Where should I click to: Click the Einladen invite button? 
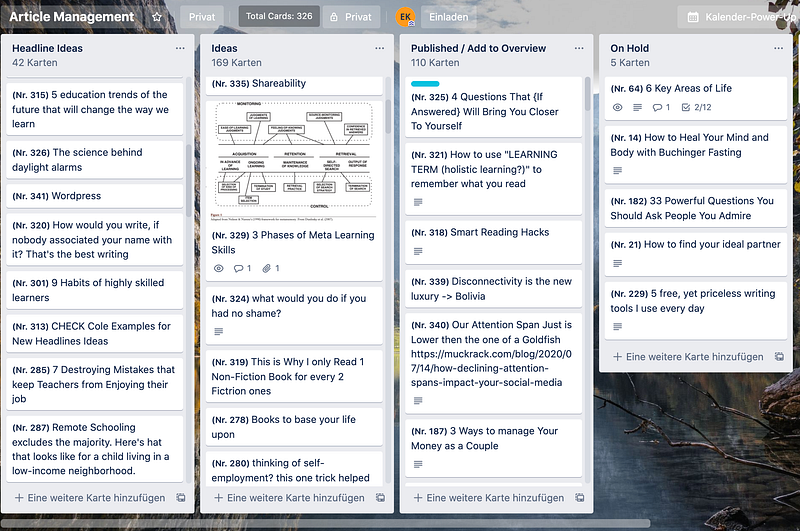(x=448, y=17)
